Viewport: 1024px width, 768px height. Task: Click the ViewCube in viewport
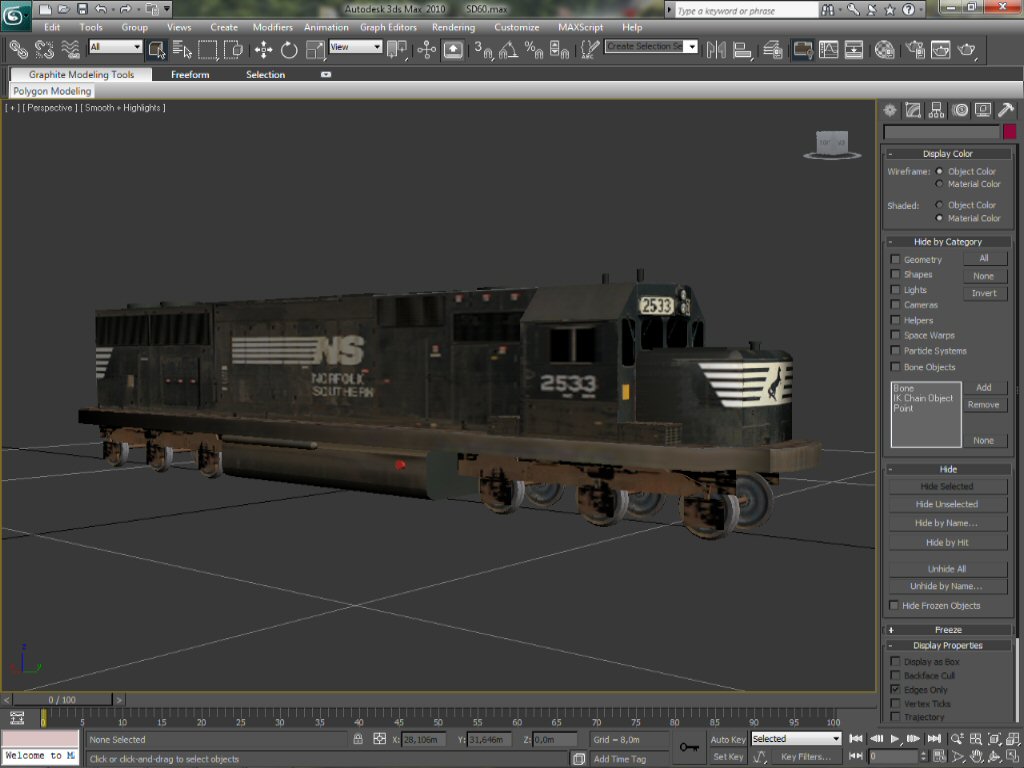tap(832, 144)
